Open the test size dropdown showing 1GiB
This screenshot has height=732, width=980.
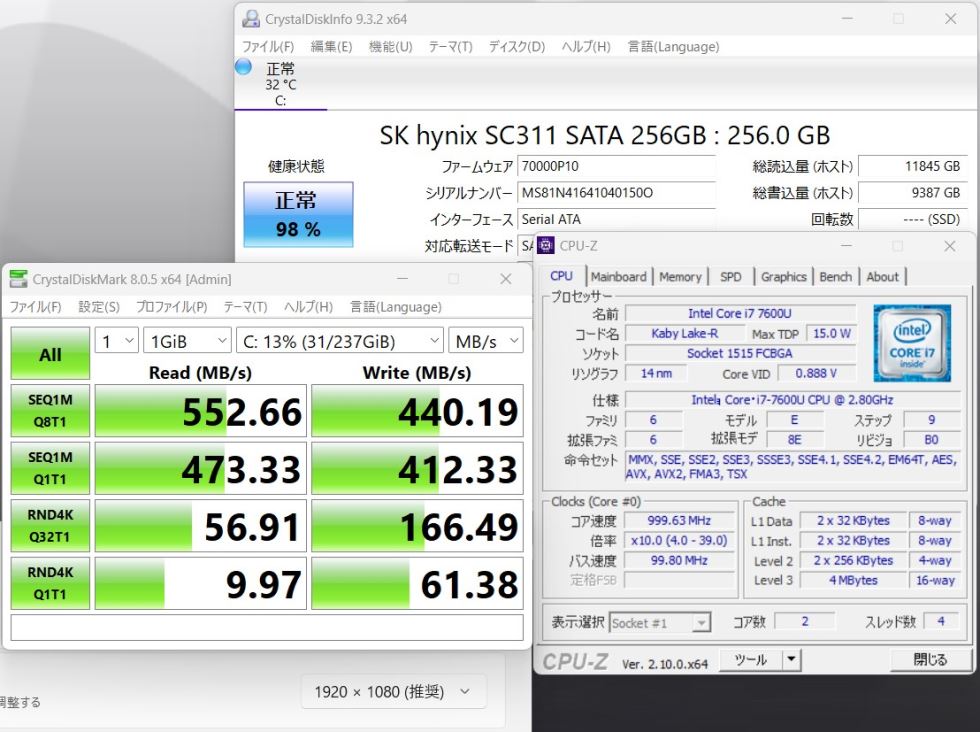tap(187, 341)
